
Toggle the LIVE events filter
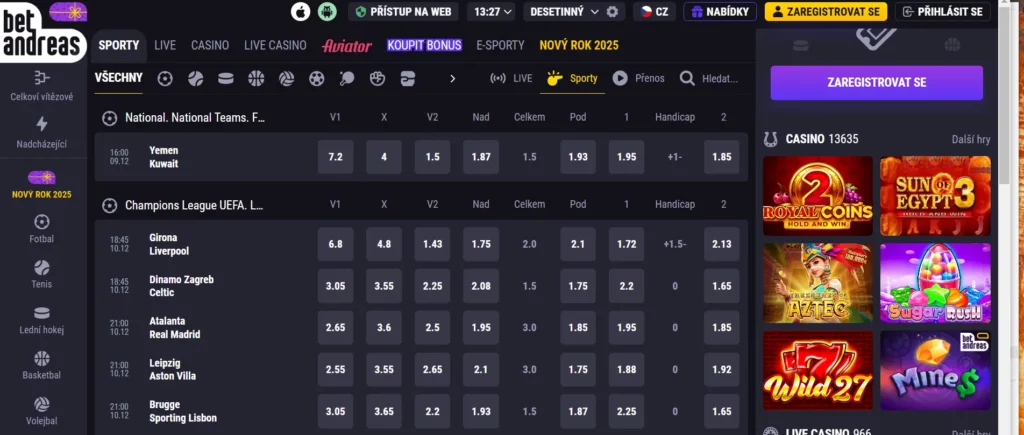510,78
